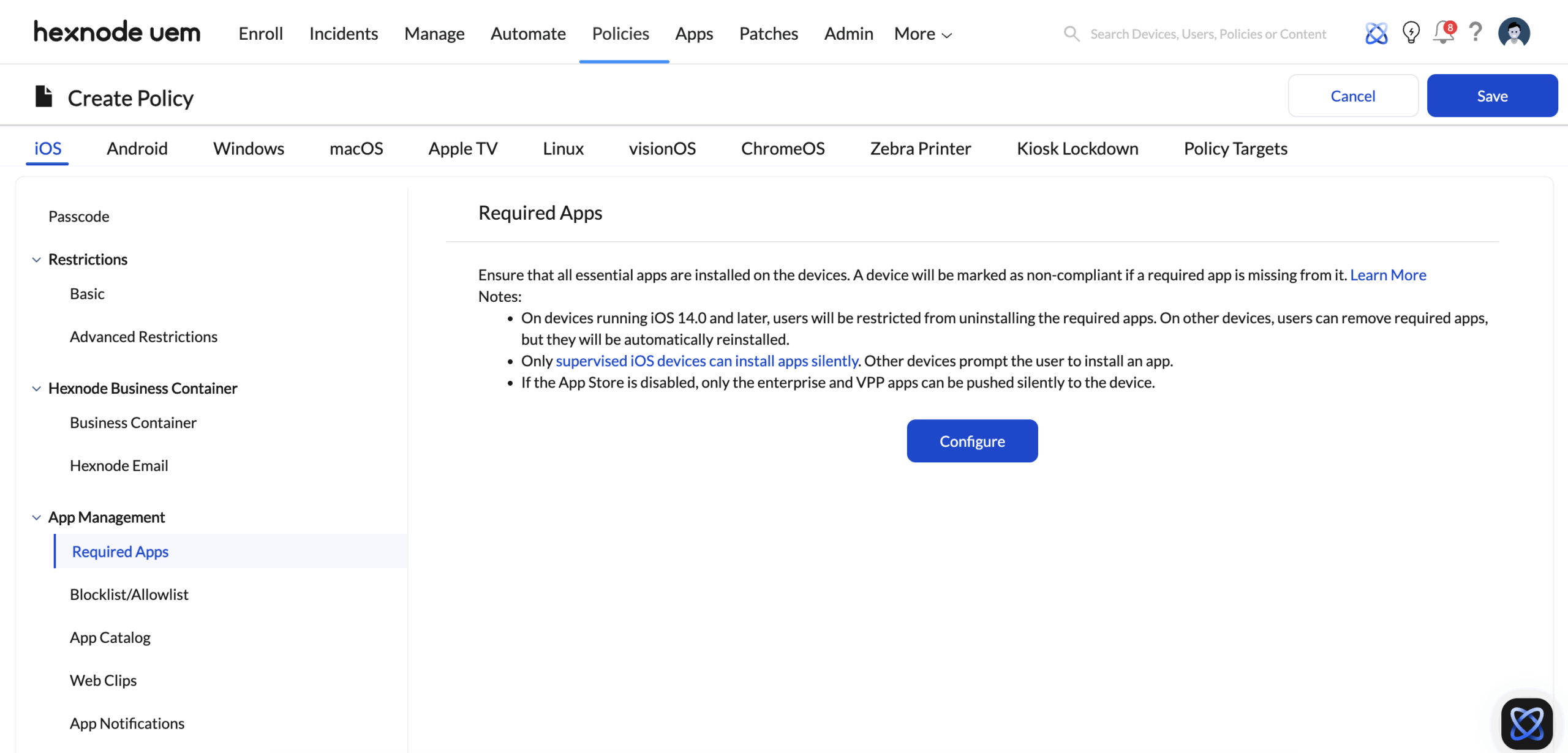
Task: Switch to the Windows tab
Action: coord(249,148)
